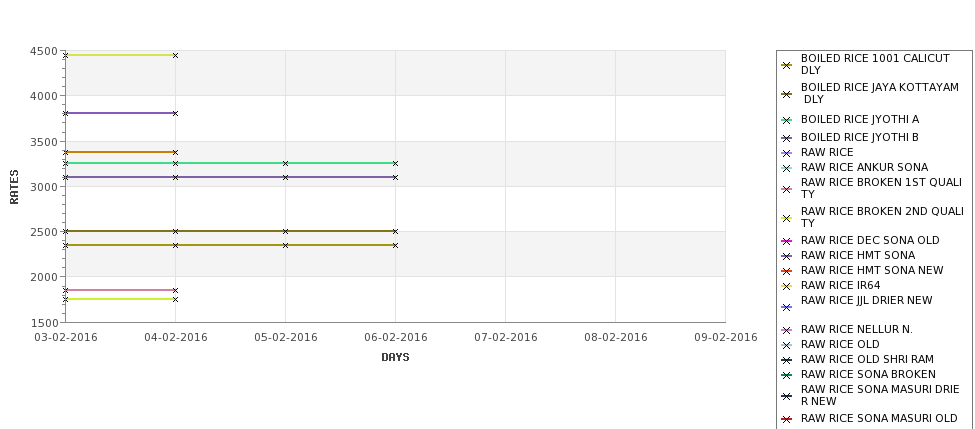Click the RATES axis title
The image size is (975, 429).
point(14,187)
